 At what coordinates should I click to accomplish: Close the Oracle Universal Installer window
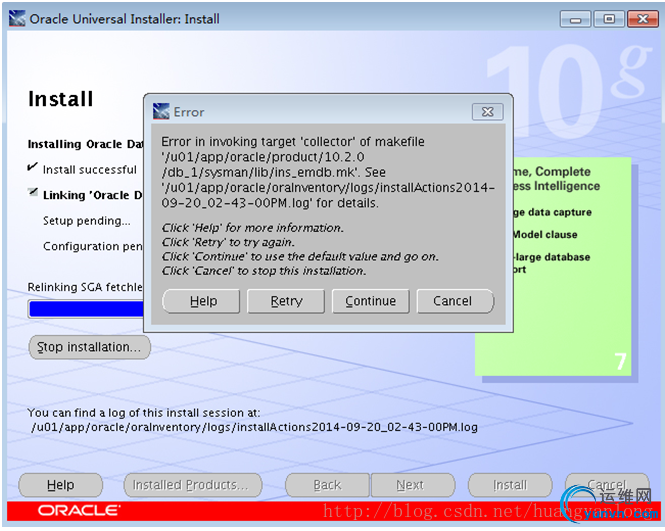click(x=643, y=19)
